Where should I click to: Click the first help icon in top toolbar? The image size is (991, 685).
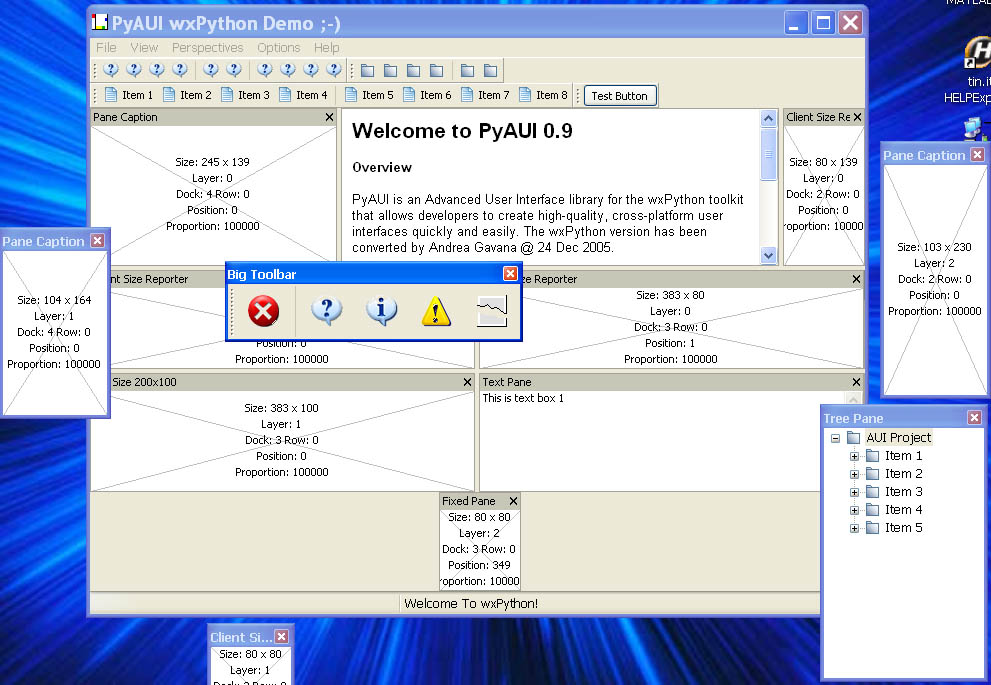[x=111, y=70]
